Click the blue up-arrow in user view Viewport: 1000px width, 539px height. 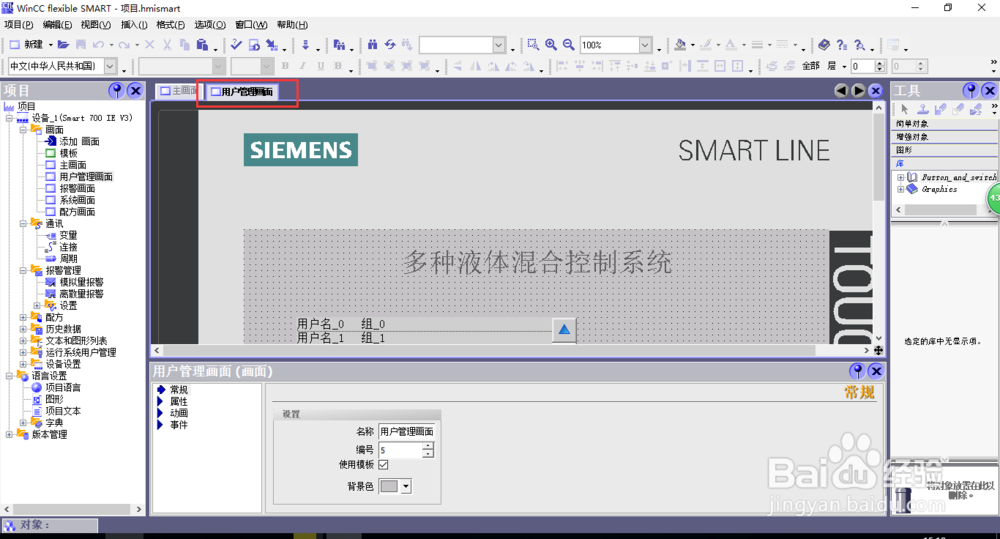[564, 329]
